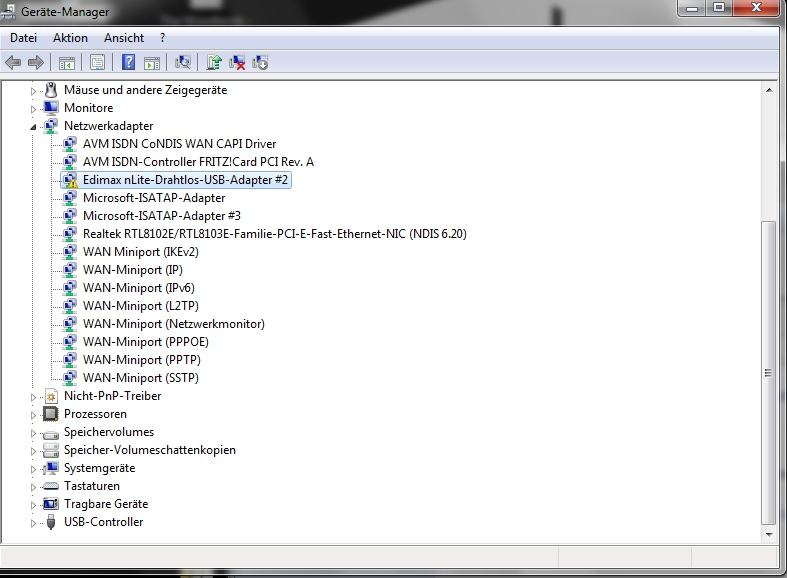Expand the Monitore node
787x578 pixels.
tap(33, 109)
